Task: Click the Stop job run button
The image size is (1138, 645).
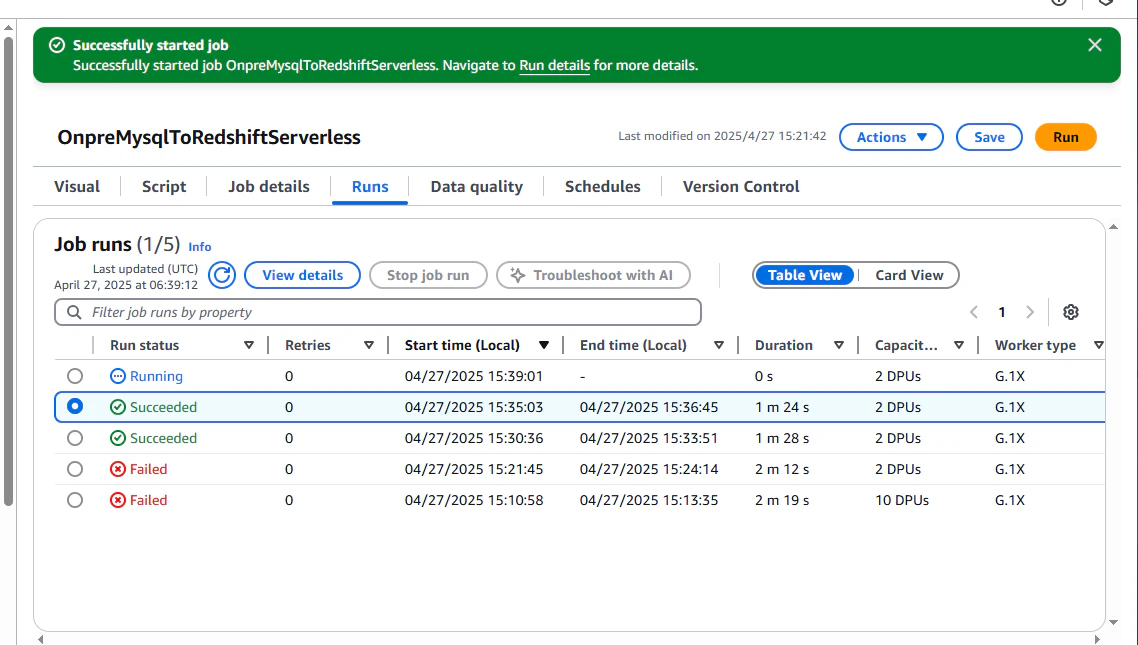Action: [428, 275]
